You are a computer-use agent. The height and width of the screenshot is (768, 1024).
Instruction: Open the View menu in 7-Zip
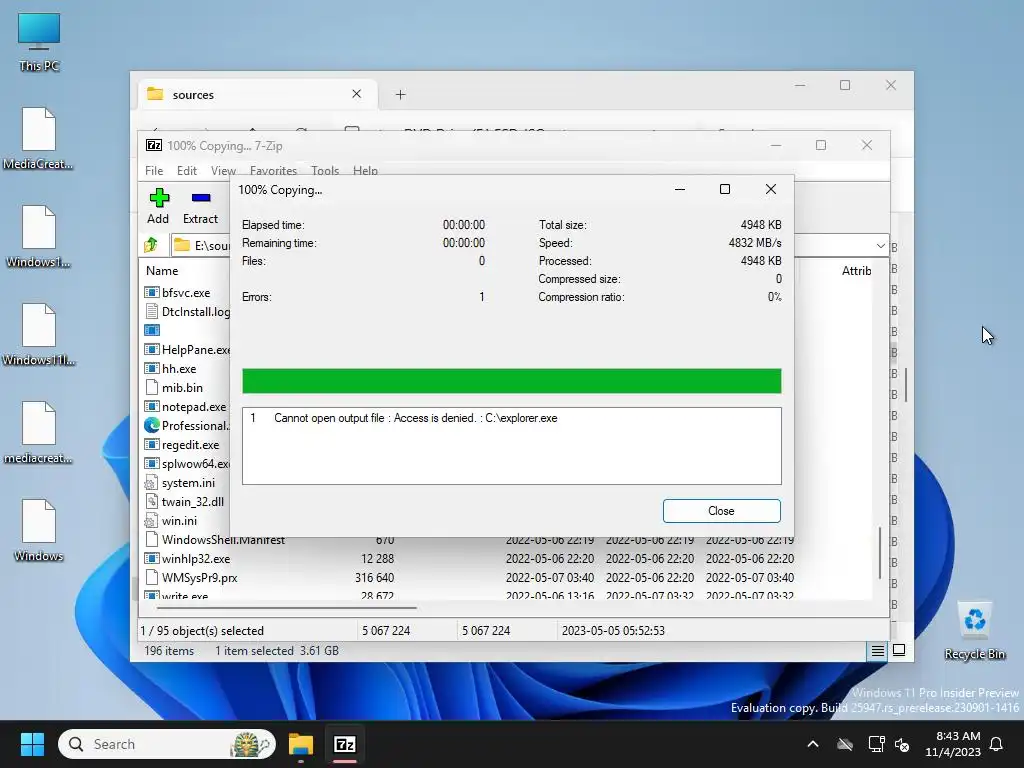click(223, 170)
